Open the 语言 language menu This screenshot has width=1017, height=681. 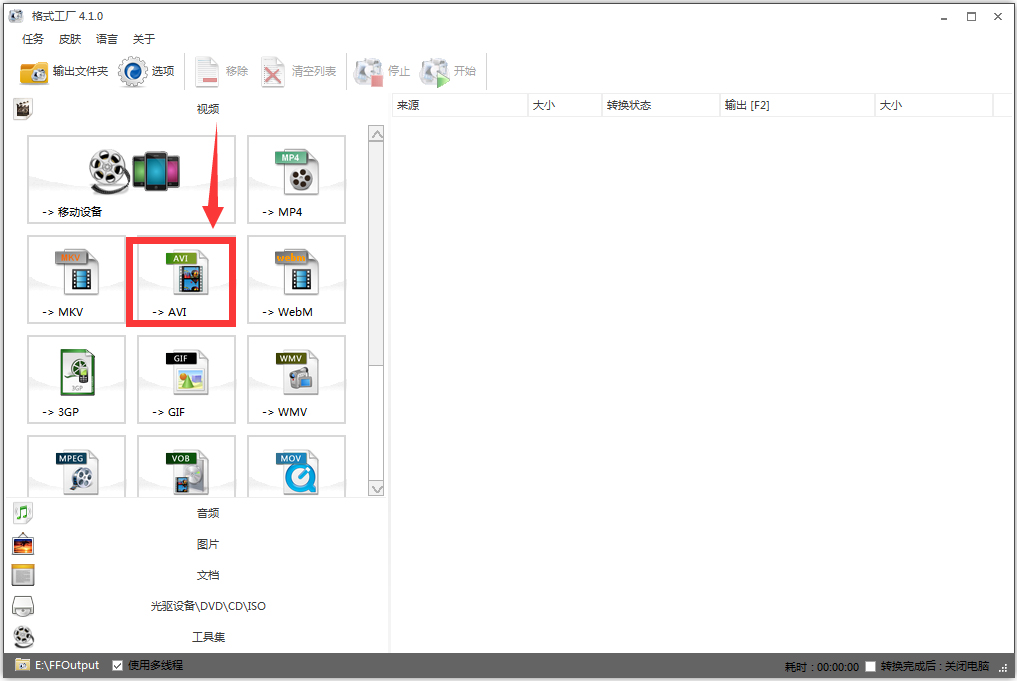[x=106, y=39]
